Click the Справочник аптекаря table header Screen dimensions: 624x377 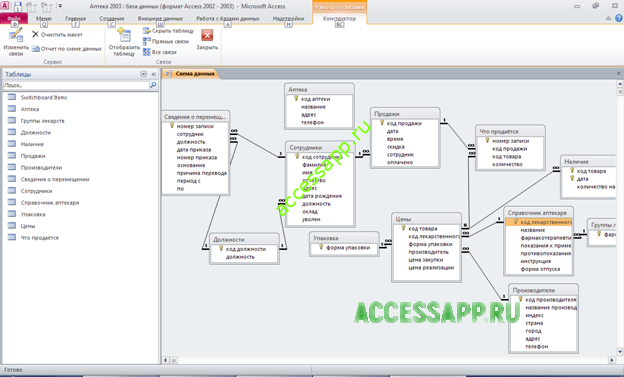click(x=538, y=213)
